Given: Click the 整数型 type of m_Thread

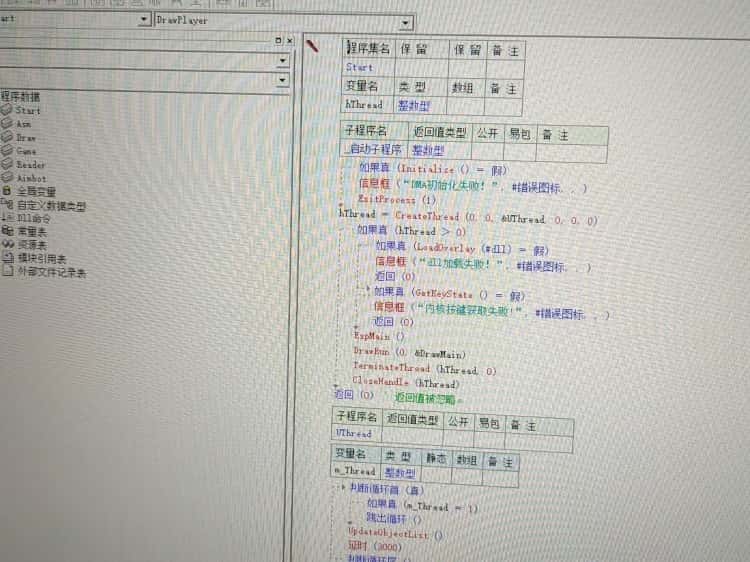Looking at the screenshot, I should coord(400,473).
